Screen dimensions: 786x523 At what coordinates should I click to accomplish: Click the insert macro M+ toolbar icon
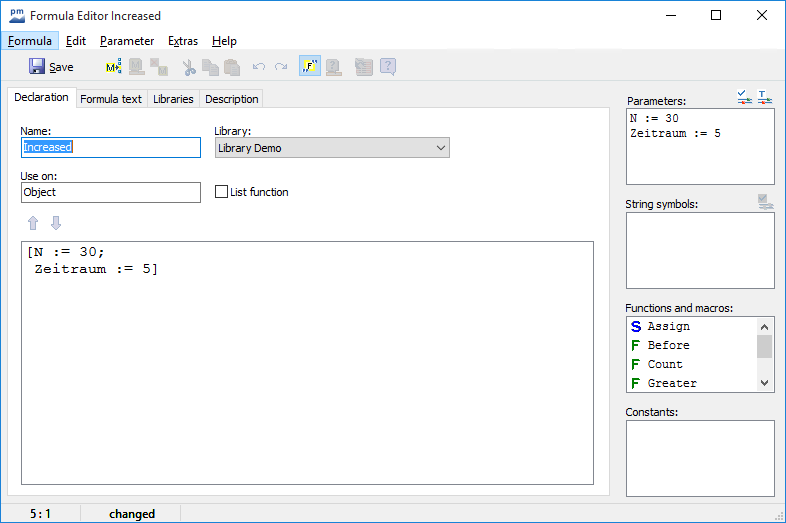(x=113, y=67)
